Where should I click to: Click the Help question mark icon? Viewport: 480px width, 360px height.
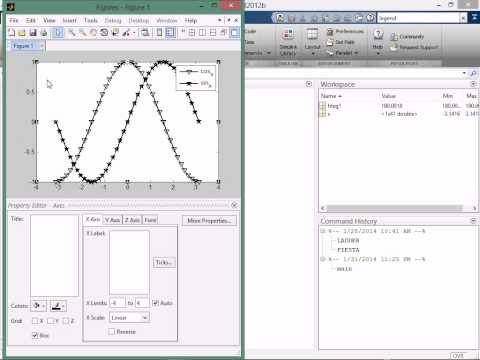pos(378,35)
